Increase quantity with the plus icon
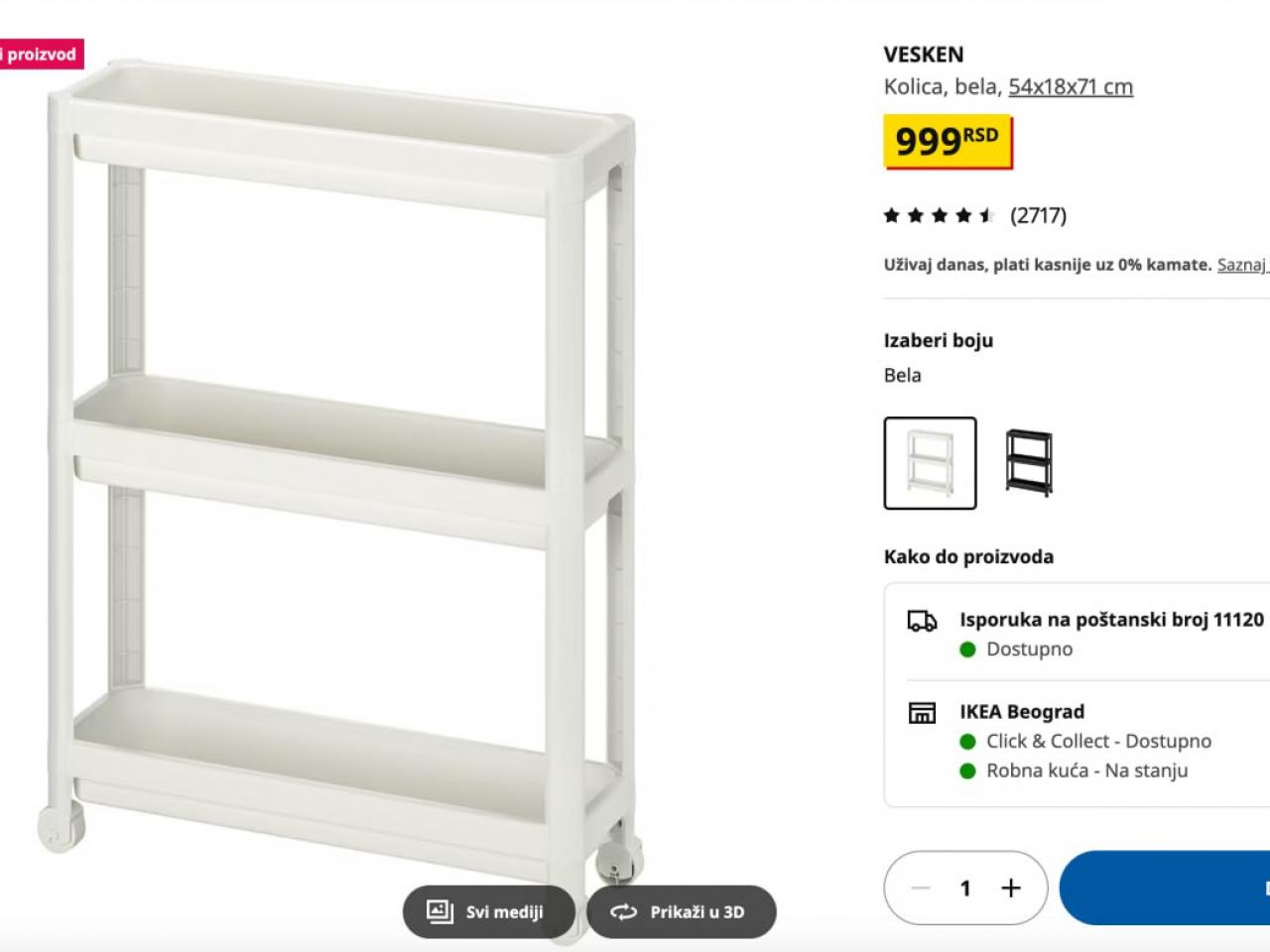This screenshot has width=1270, height=952. (x=1010, y=888)
